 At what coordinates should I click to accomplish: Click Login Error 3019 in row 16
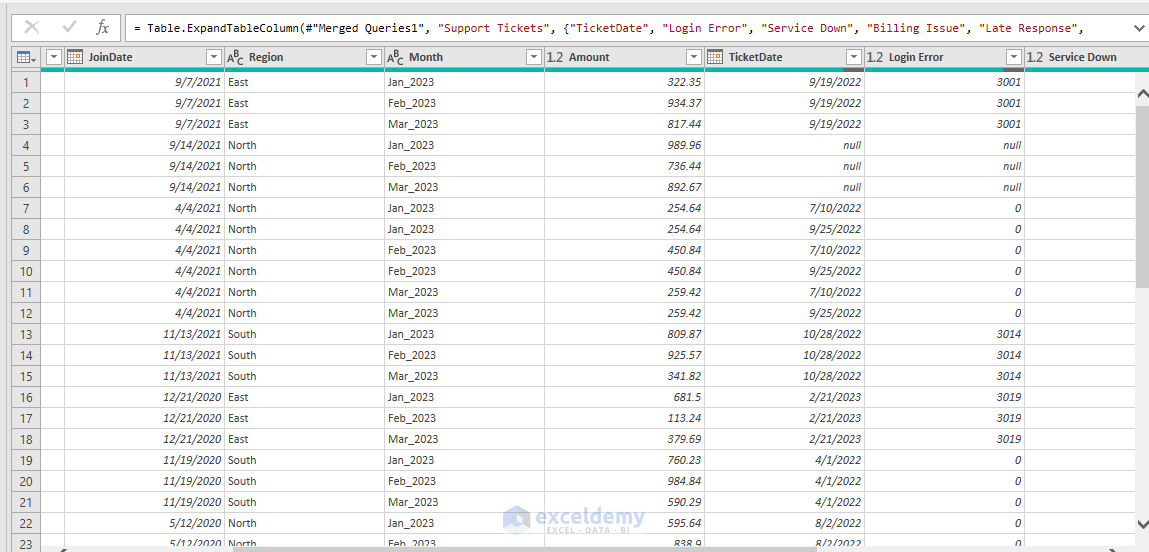[945, 397]
